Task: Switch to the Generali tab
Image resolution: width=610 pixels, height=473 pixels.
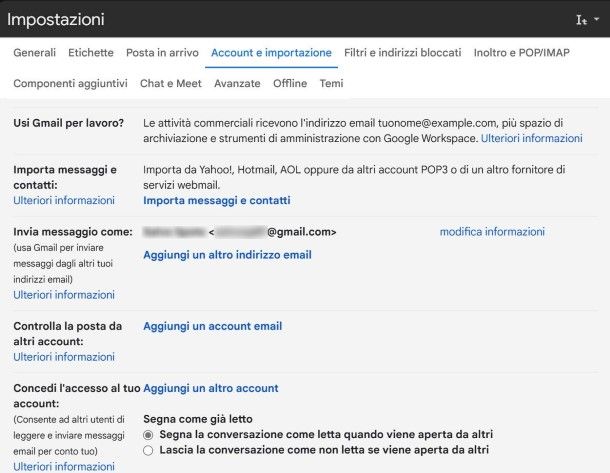Action: (x=35, y=53)
